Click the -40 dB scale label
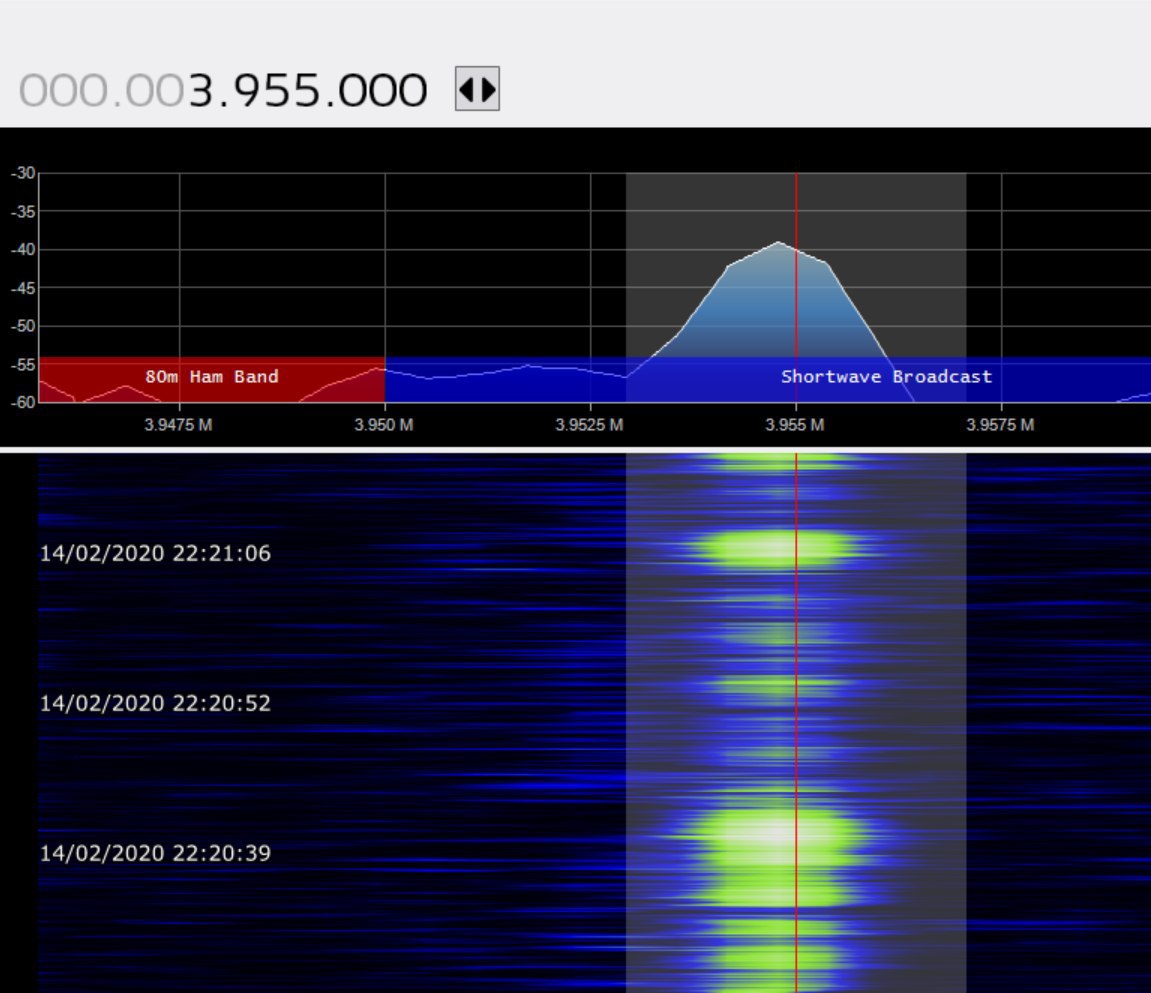The image size is (1151, 993). point(23,250)
